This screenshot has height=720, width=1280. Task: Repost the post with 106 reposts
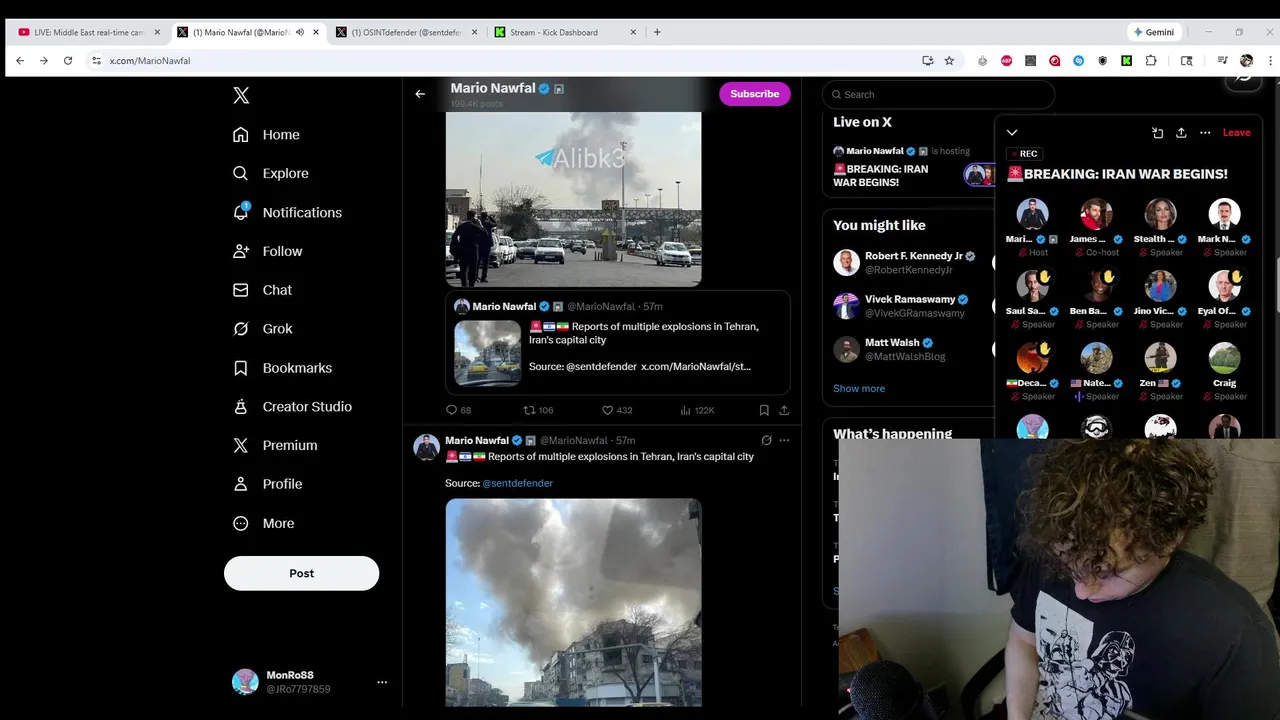(538, 410)
